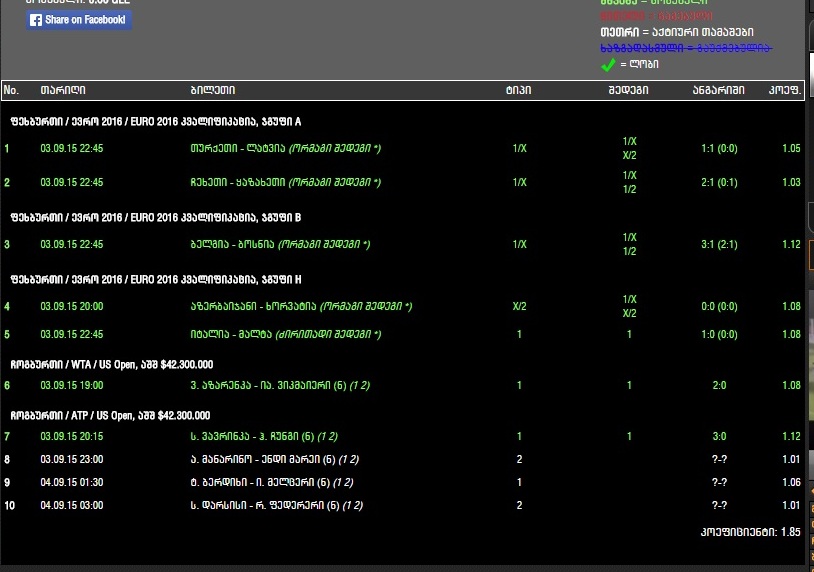Select the EURO 2016 group B header row

pyautogui.click(x=155, y=217)
